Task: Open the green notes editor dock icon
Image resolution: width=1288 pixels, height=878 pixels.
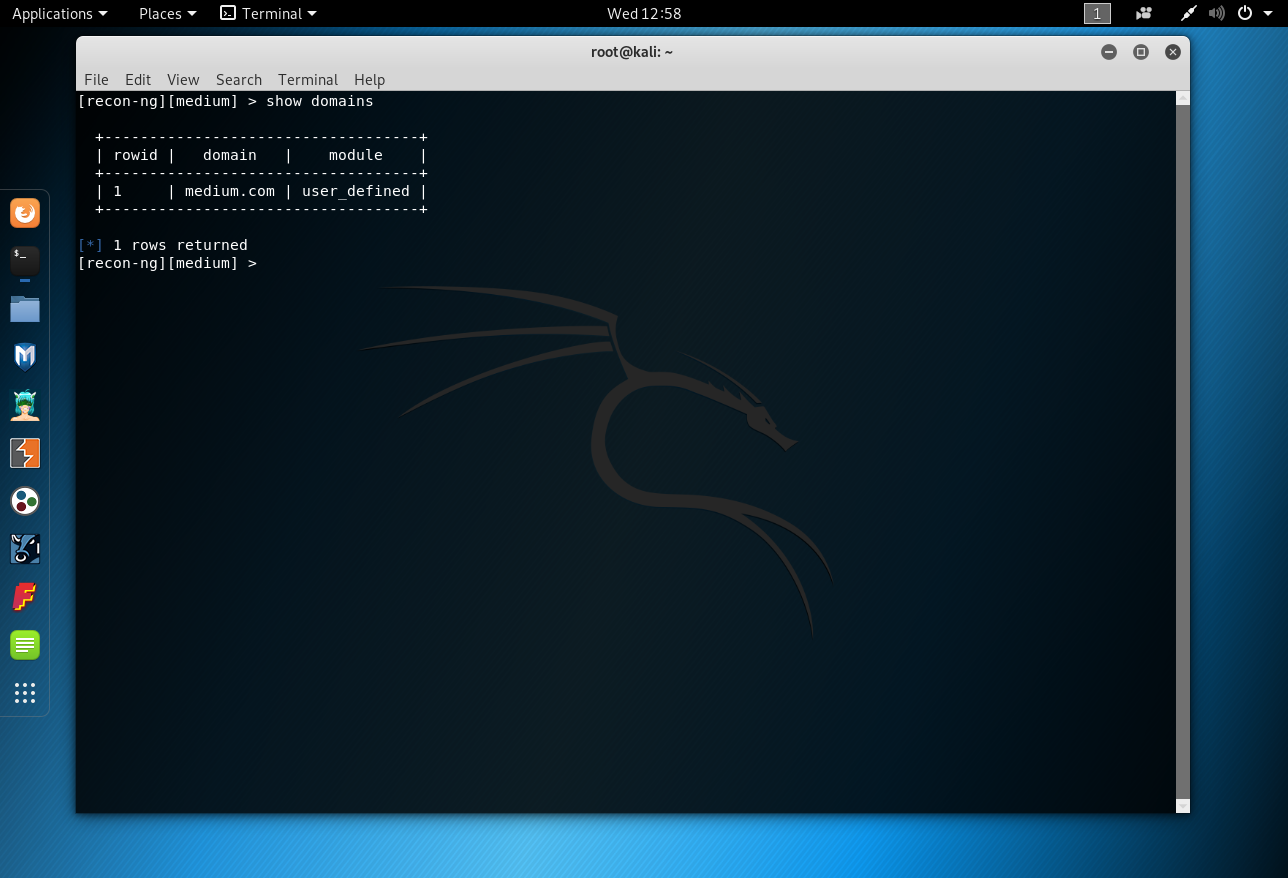Action: pyautogui.click(x=25, y=645)
